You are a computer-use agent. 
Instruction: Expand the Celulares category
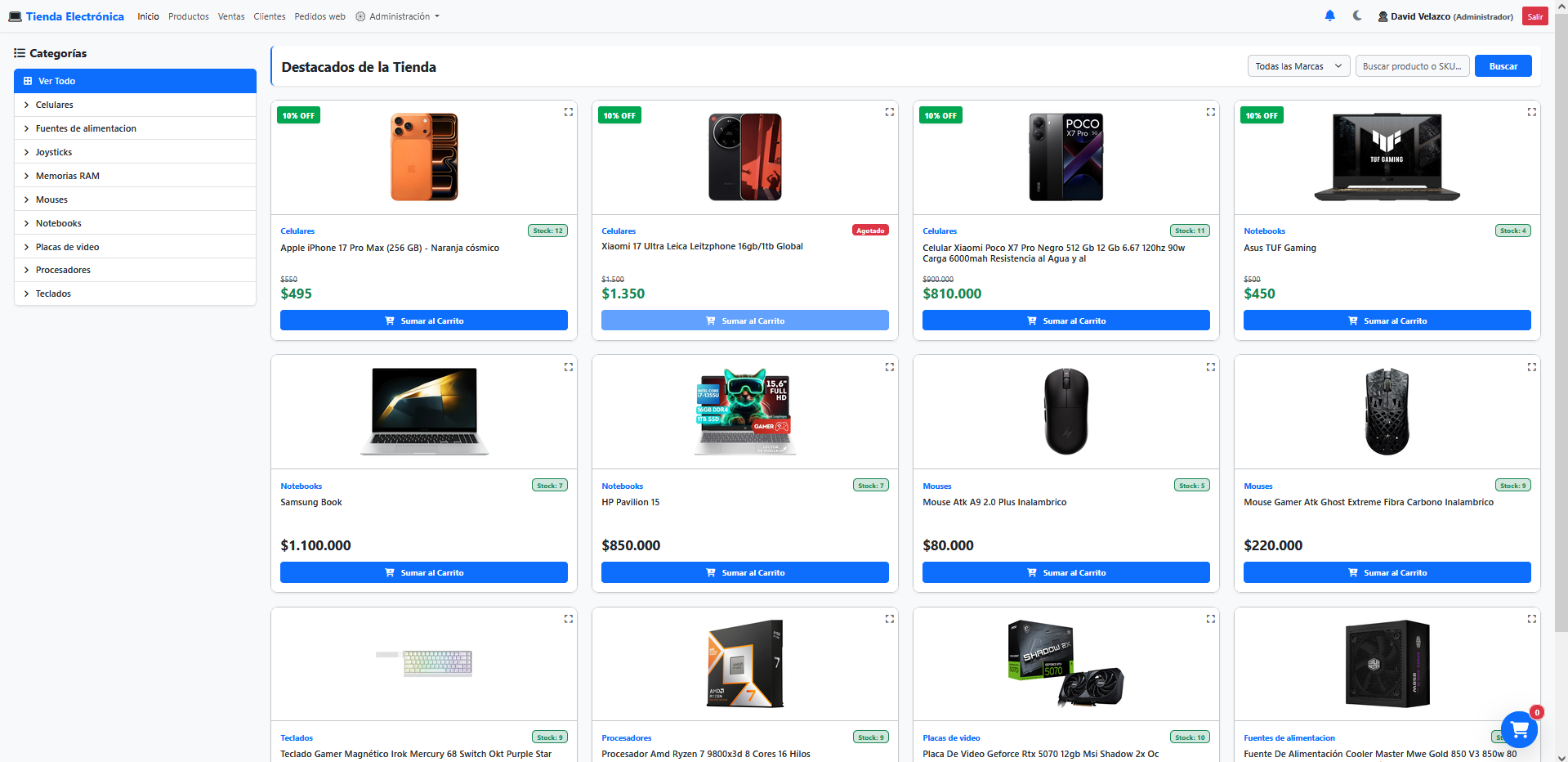click(x=135, y=105)
